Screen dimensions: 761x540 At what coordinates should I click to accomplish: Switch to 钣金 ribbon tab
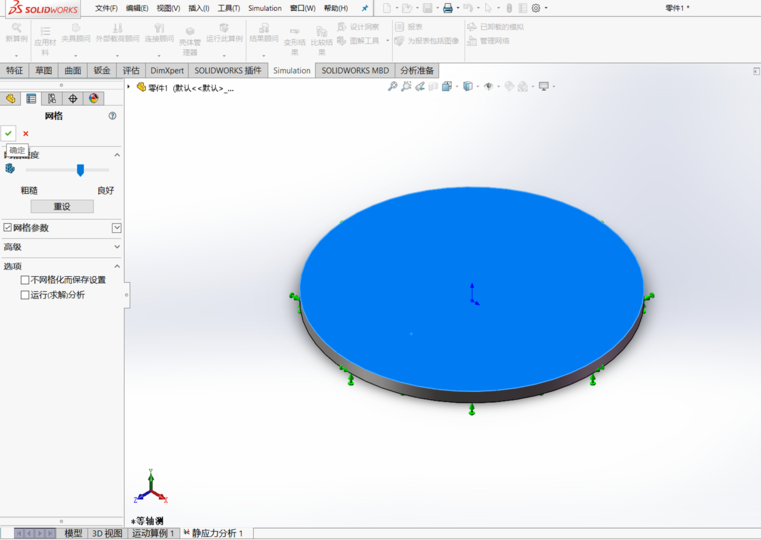pos(102,70)
